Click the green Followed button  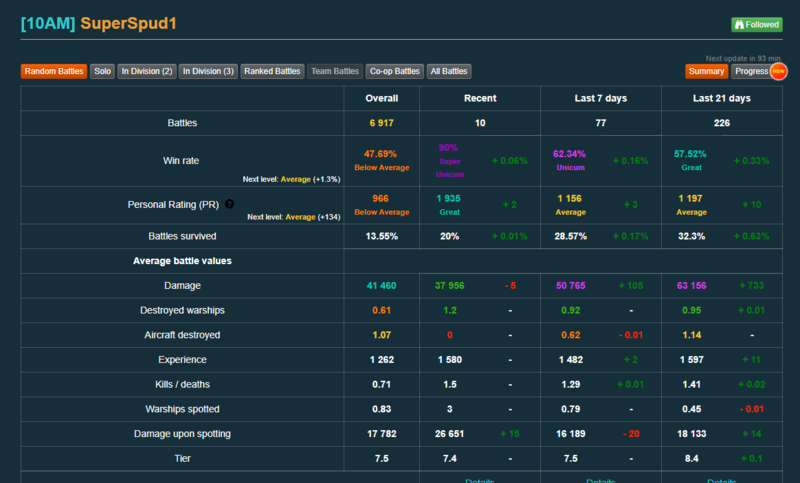pyautogui.click(x=757, y=24)
